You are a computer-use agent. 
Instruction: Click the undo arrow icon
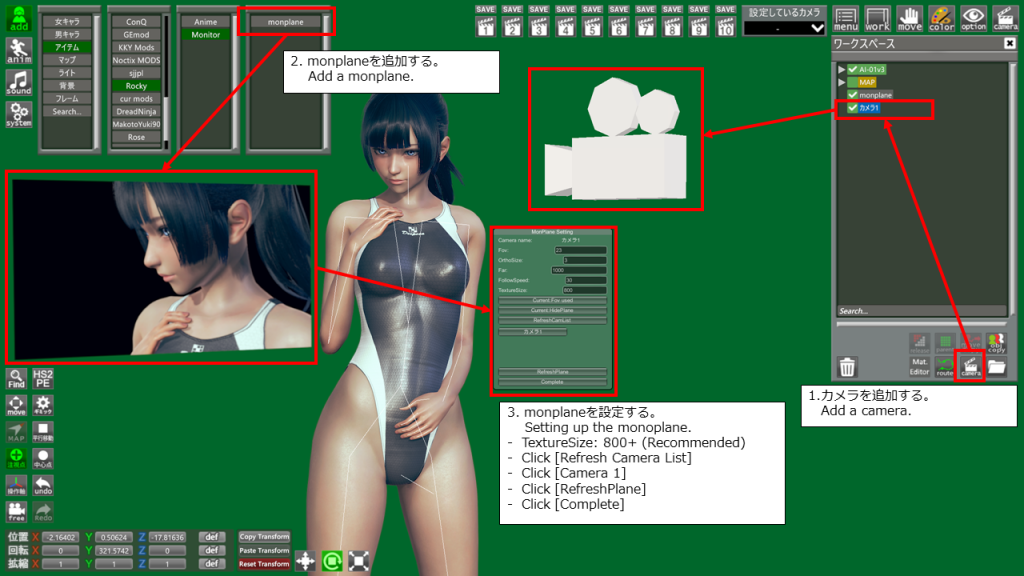point(44,485)
